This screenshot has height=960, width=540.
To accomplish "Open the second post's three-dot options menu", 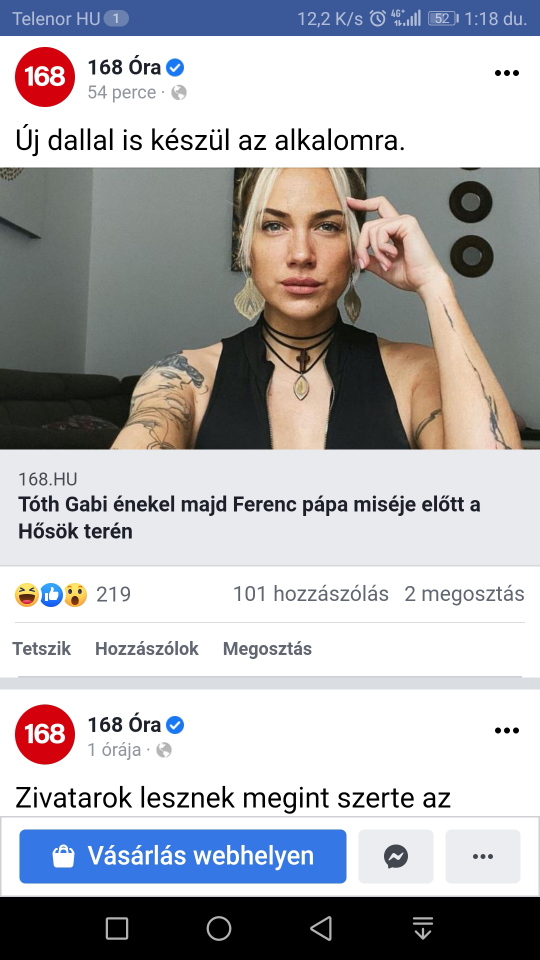I will click(506, 730).
